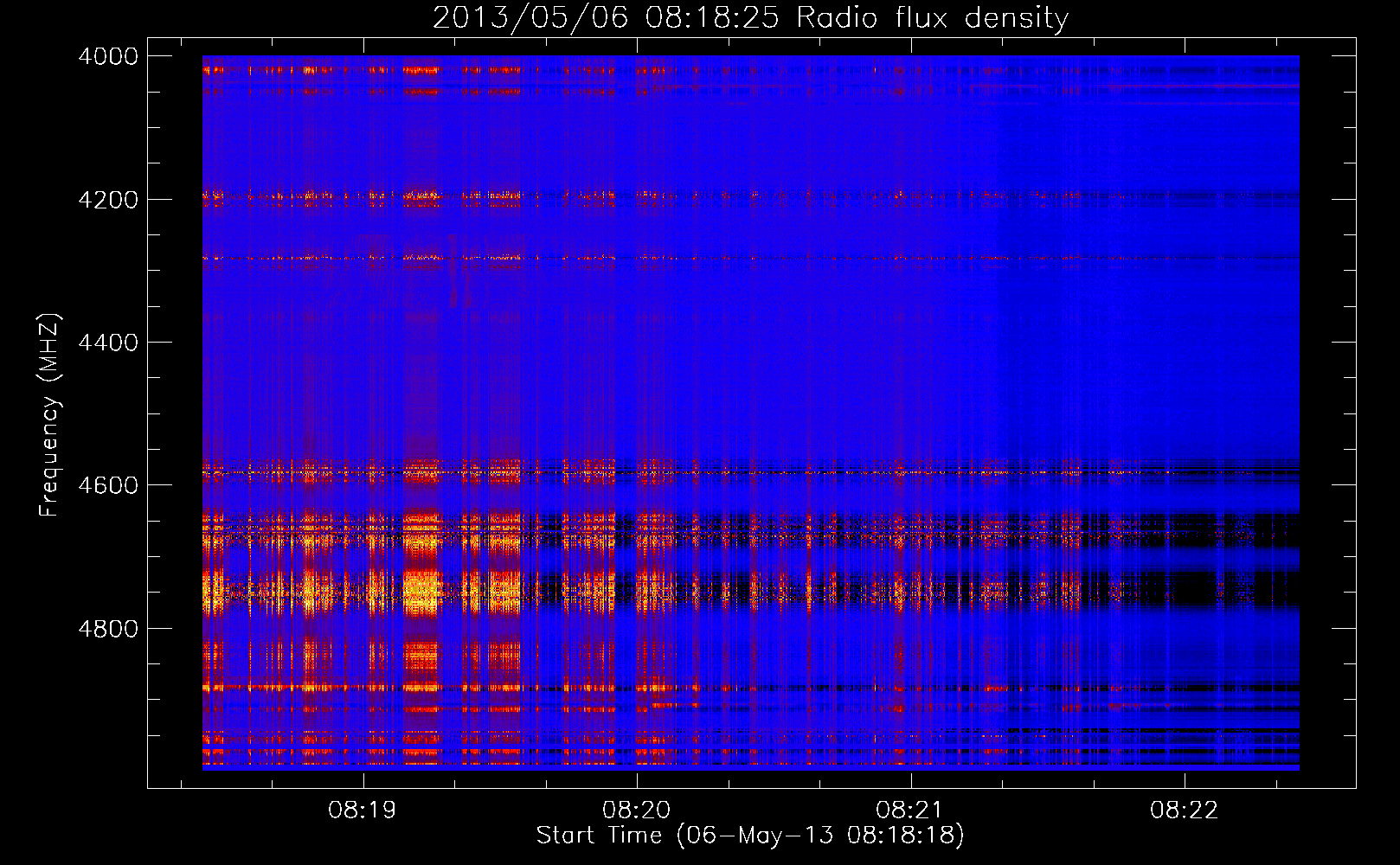The image size is (1400, 865).
Task: Select the 4400 frequency tick label
Action: click(108, 343)
